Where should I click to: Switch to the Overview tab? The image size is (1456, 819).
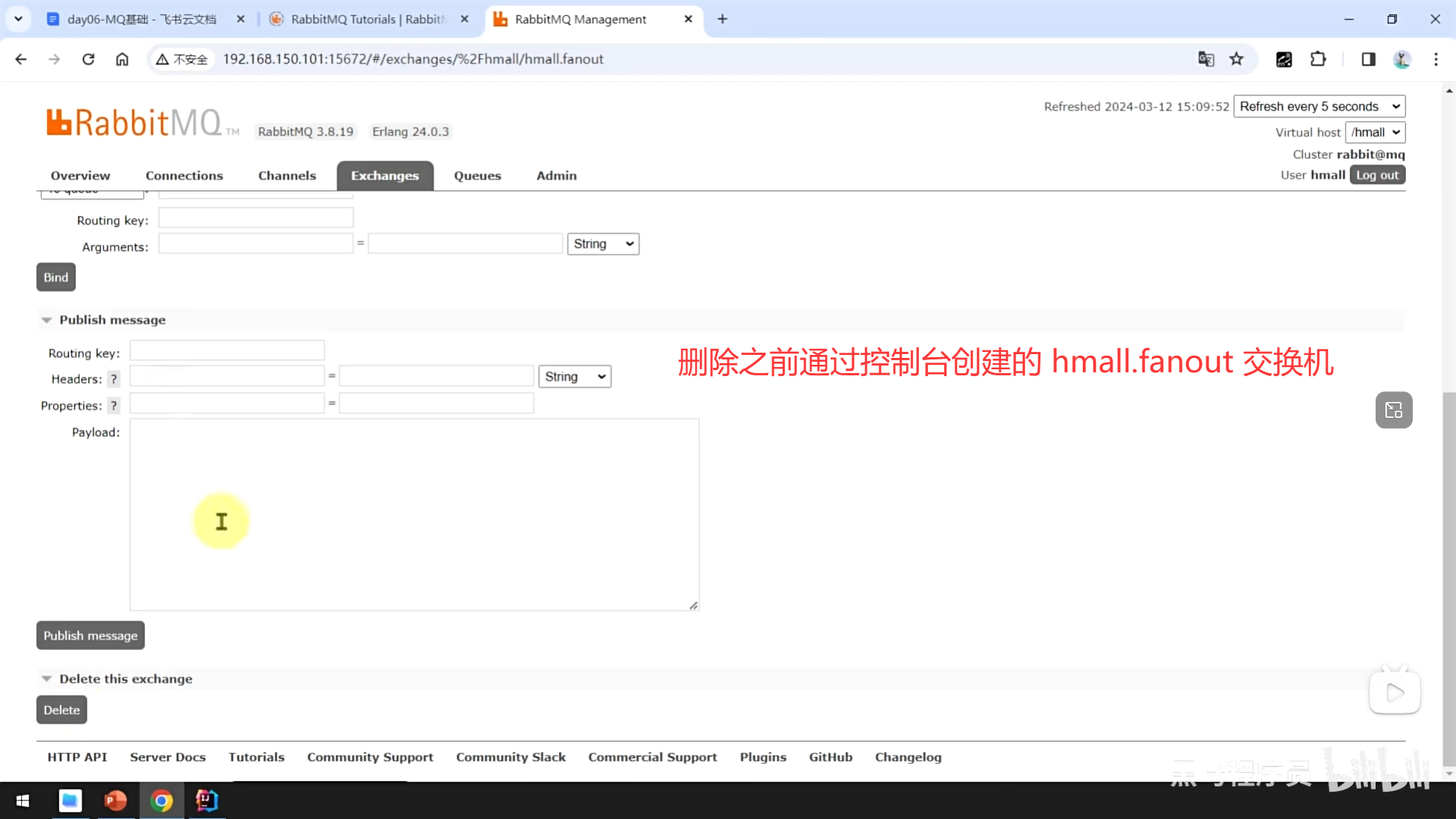coord(80,175)
